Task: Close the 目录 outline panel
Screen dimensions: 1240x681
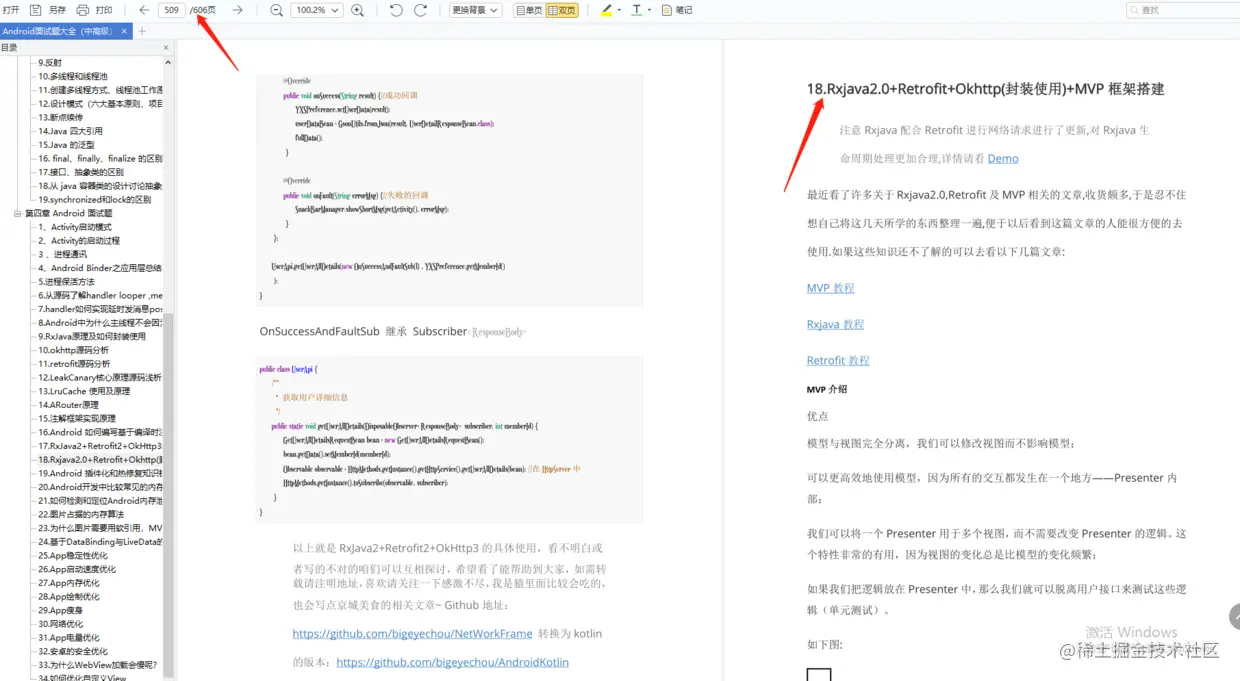Action: tap(167, 47)
